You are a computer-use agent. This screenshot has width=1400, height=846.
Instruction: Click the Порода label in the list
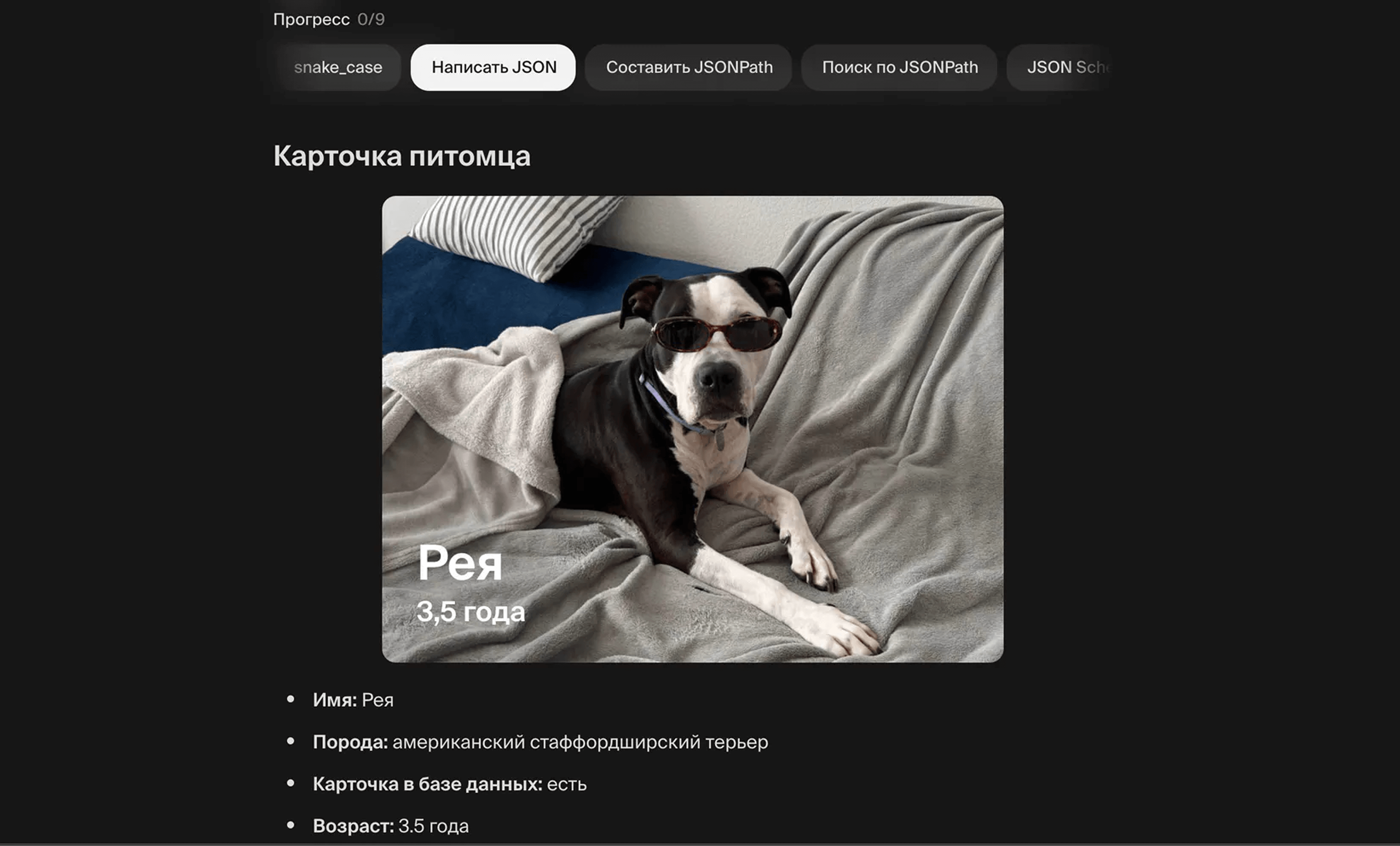tap(350, 742)
